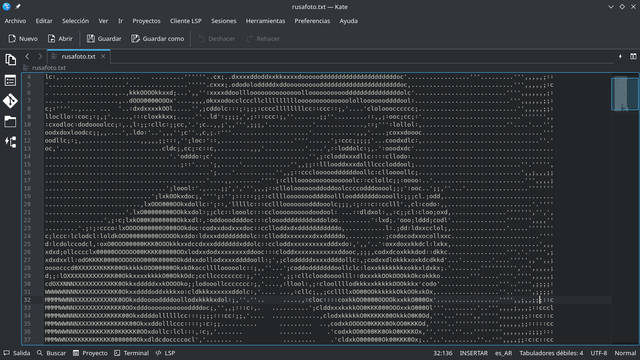Select the rusafoto.txt tab
640x360 pixels.
pos(78,56)
